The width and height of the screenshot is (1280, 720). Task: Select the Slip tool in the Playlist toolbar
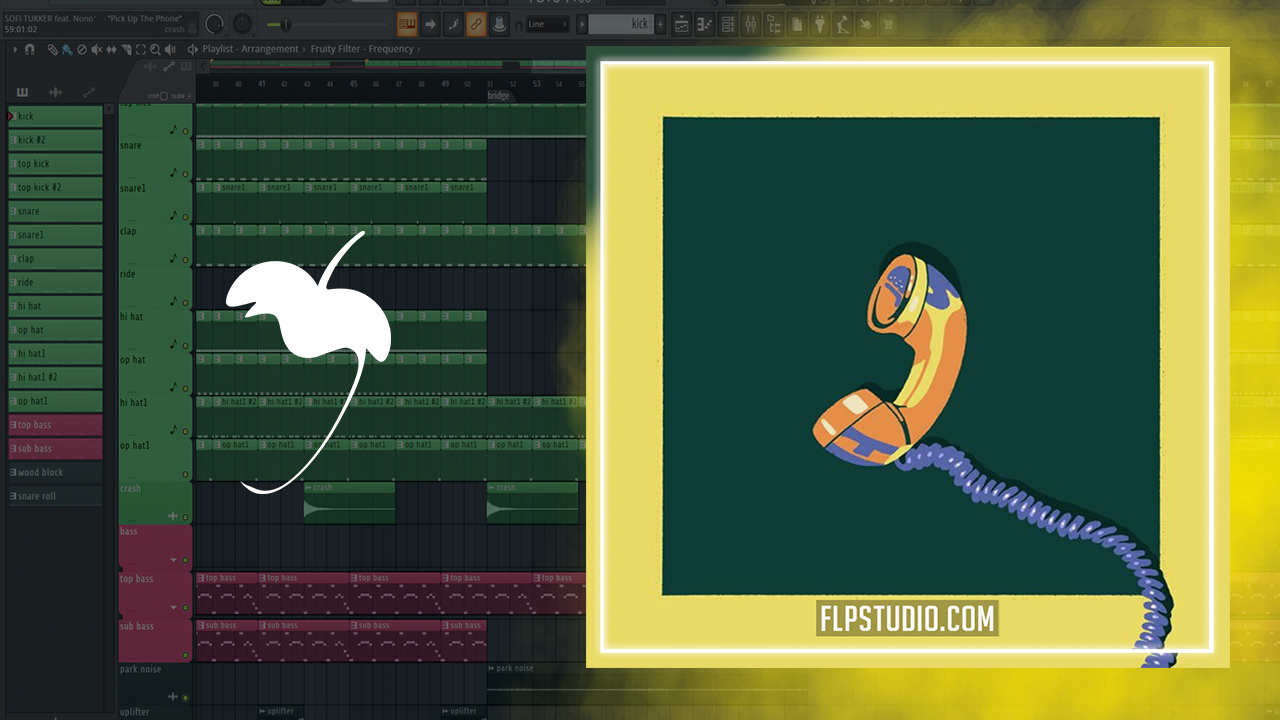click(x=111, y=49)
